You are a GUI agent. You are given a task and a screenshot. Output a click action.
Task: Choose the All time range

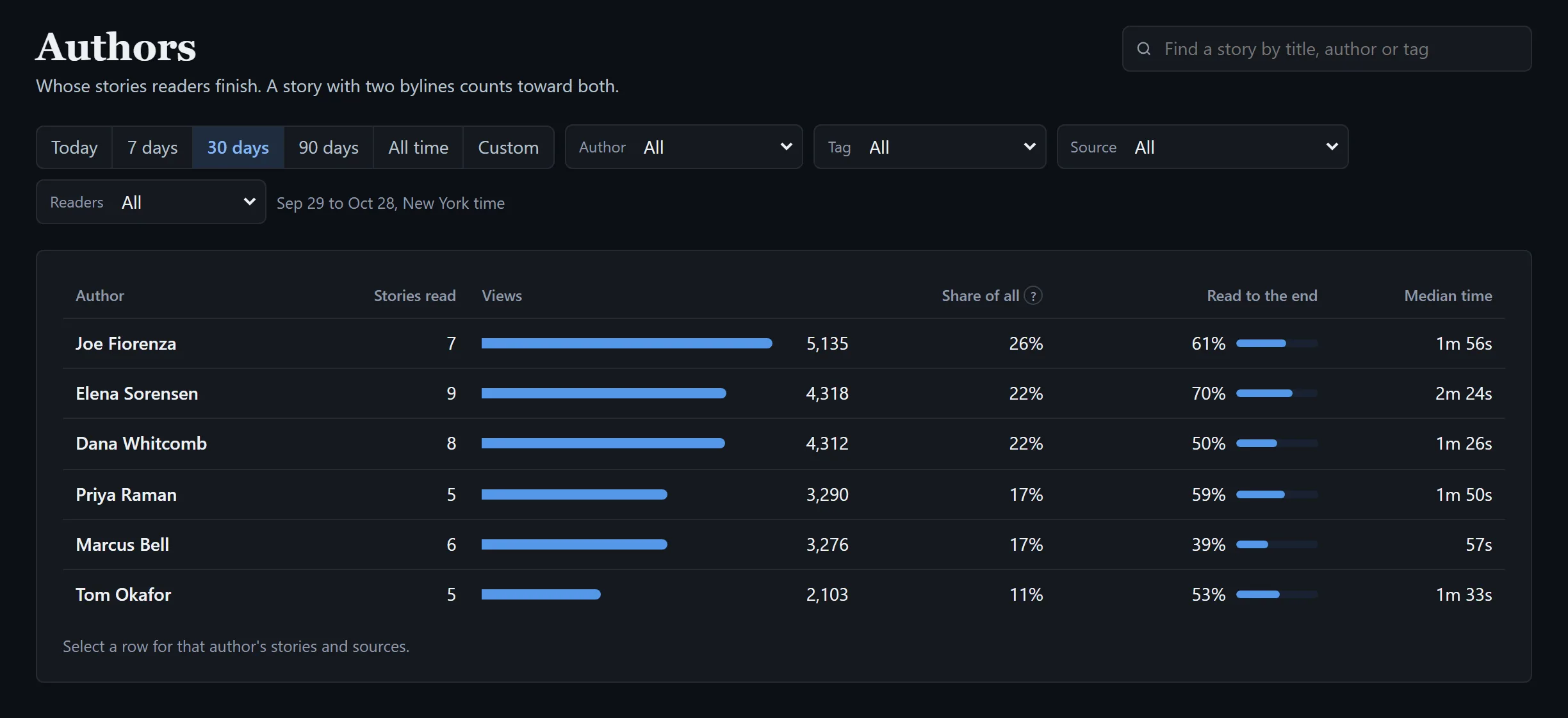[x=418, y=147]
